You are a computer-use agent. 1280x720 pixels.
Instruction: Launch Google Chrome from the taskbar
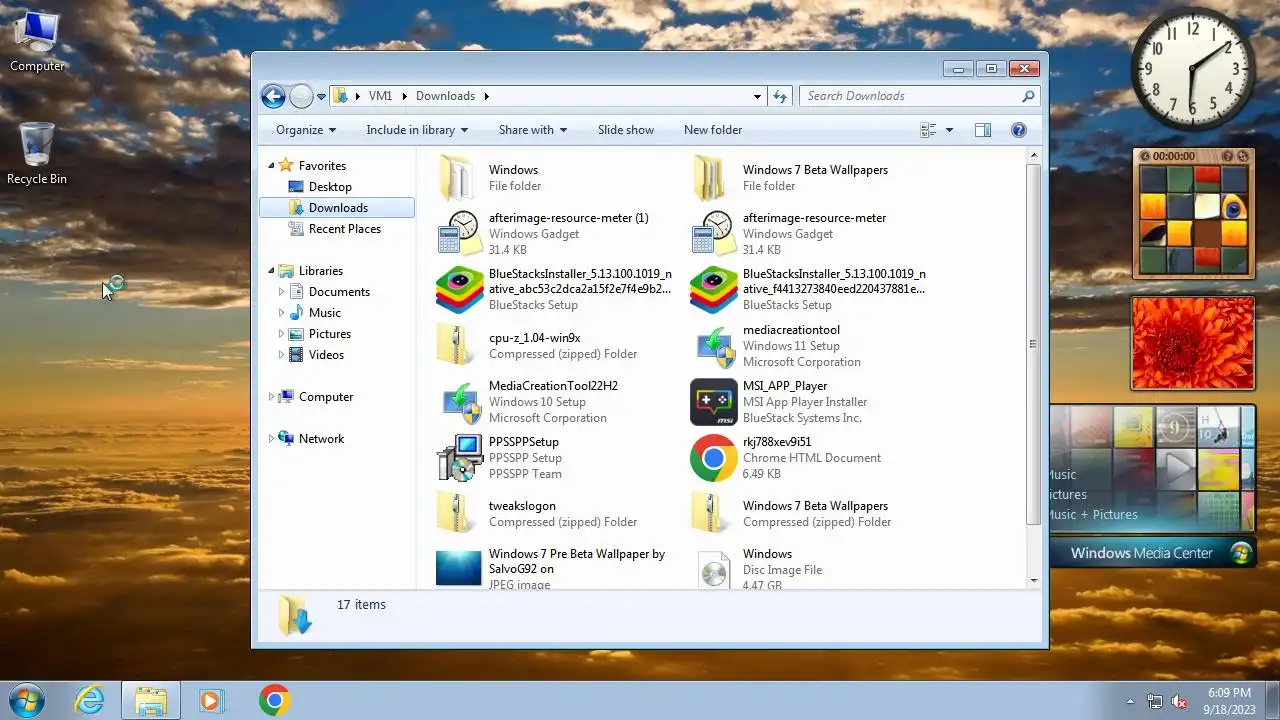coord(275,700)
